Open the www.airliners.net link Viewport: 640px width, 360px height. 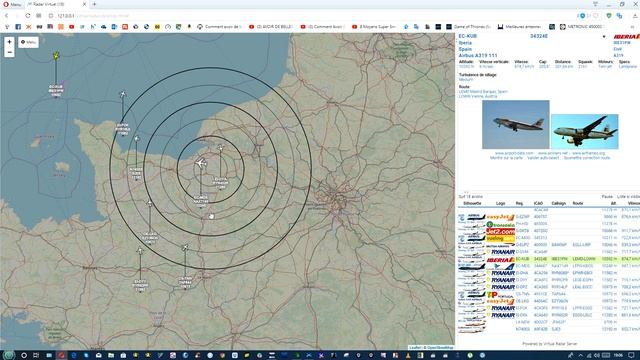coord(553,153)
